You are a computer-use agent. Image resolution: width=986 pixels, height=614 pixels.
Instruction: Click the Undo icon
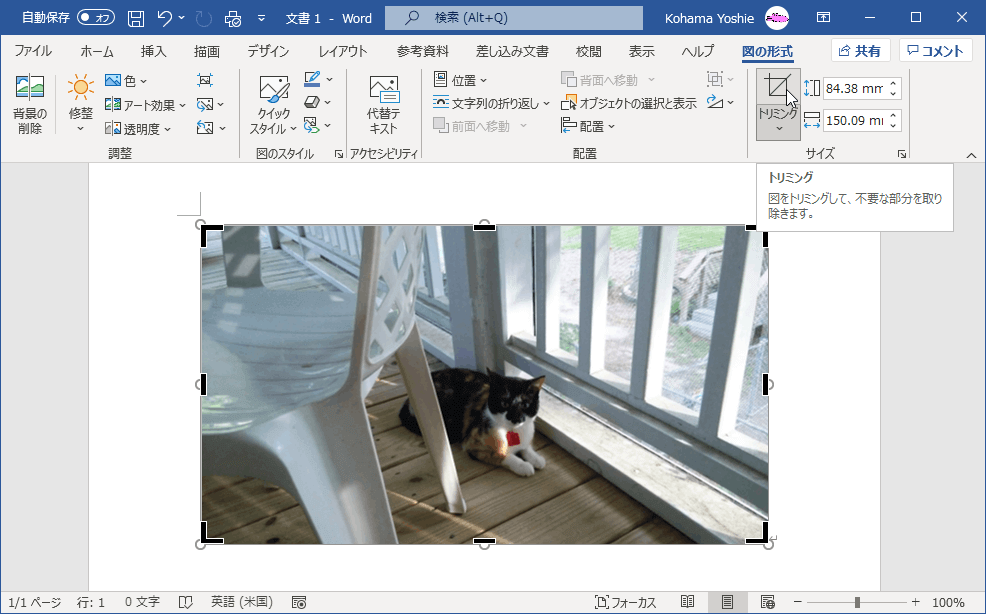tap(165, 18)
